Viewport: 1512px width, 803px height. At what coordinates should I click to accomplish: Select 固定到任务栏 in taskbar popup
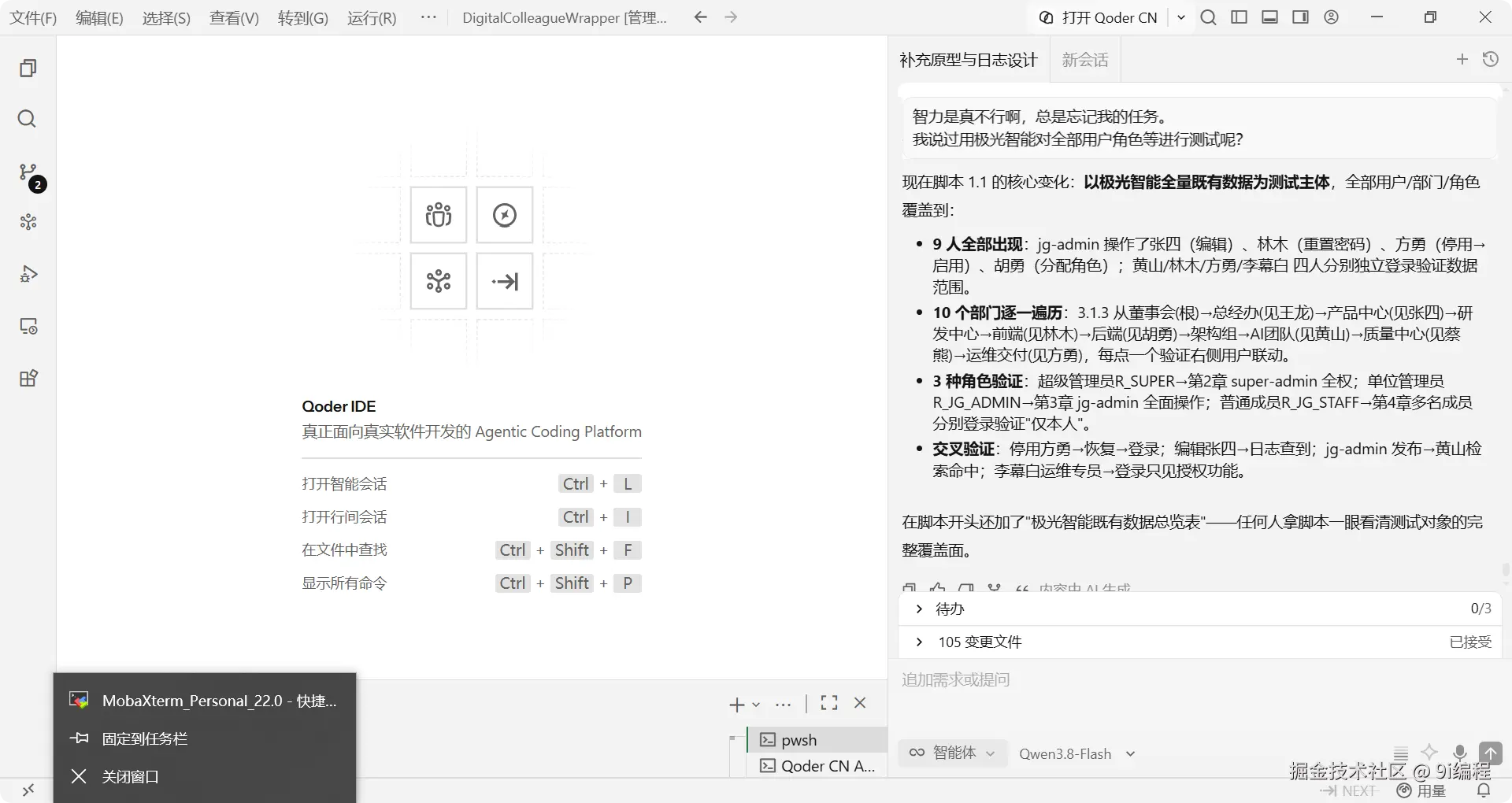[205, 738]
